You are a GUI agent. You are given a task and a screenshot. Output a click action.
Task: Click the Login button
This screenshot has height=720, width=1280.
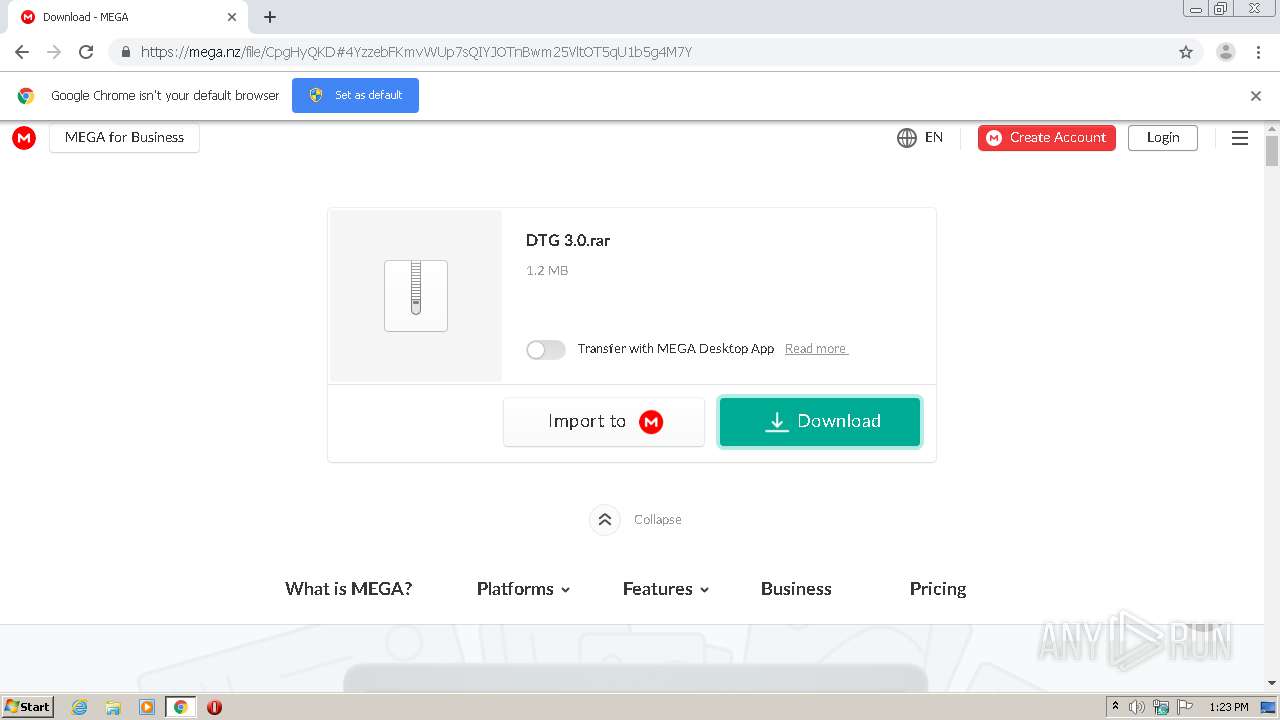click(x=1163, y=138)
